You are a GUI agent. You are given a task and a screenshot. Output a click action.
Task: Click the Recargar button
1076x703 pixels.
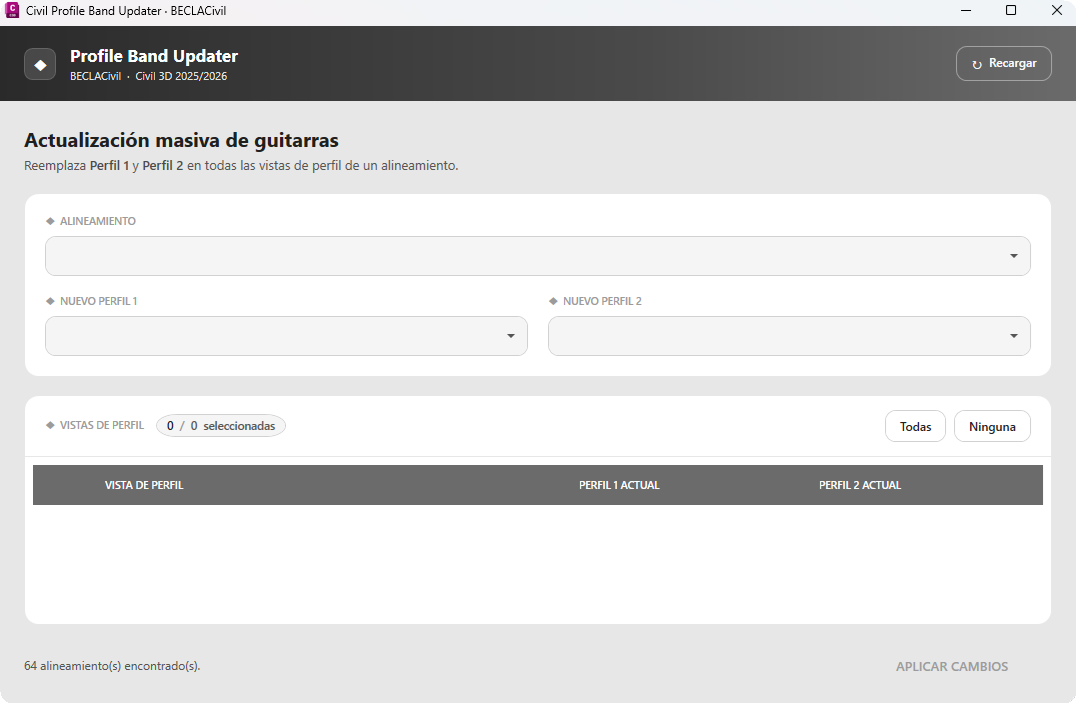[1003, 63]
